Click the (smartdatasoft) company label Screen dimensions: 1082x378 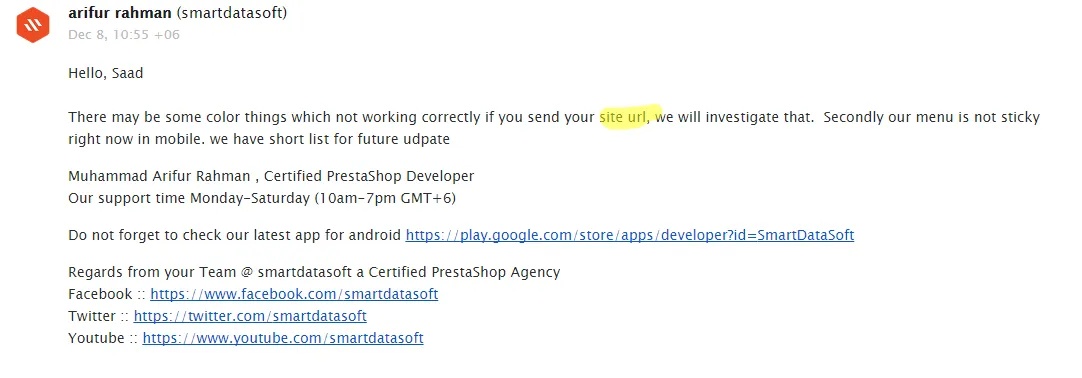point(230,13)
